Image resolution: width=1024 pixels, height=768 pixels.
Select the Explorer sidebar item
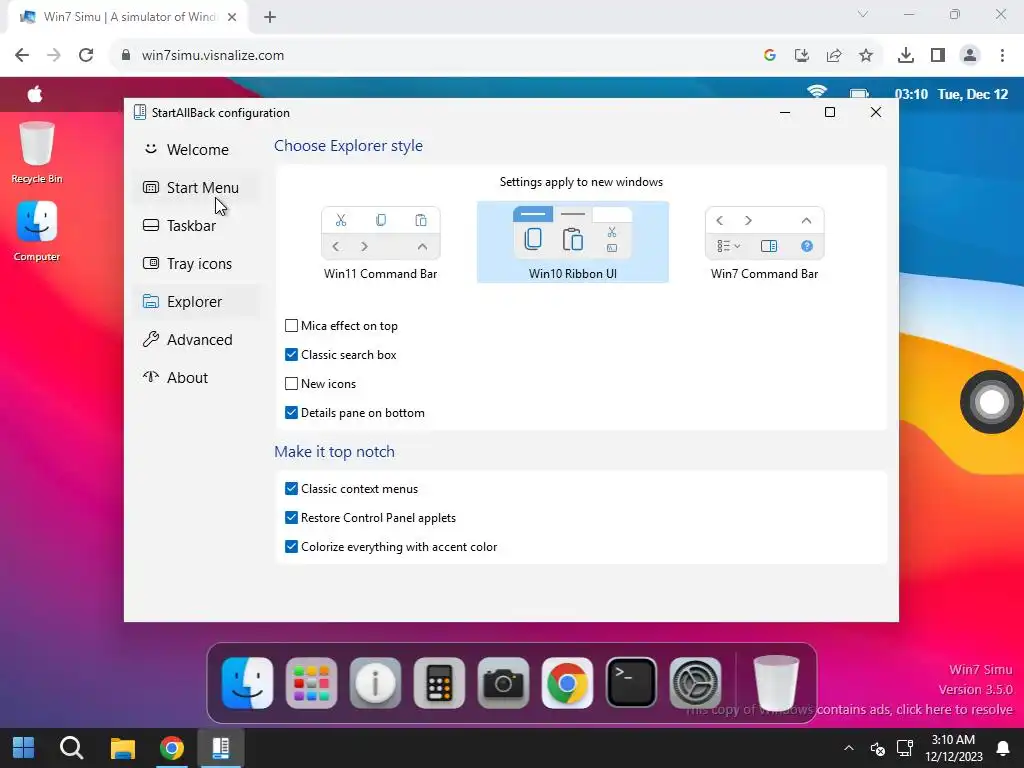pos(196,302)
